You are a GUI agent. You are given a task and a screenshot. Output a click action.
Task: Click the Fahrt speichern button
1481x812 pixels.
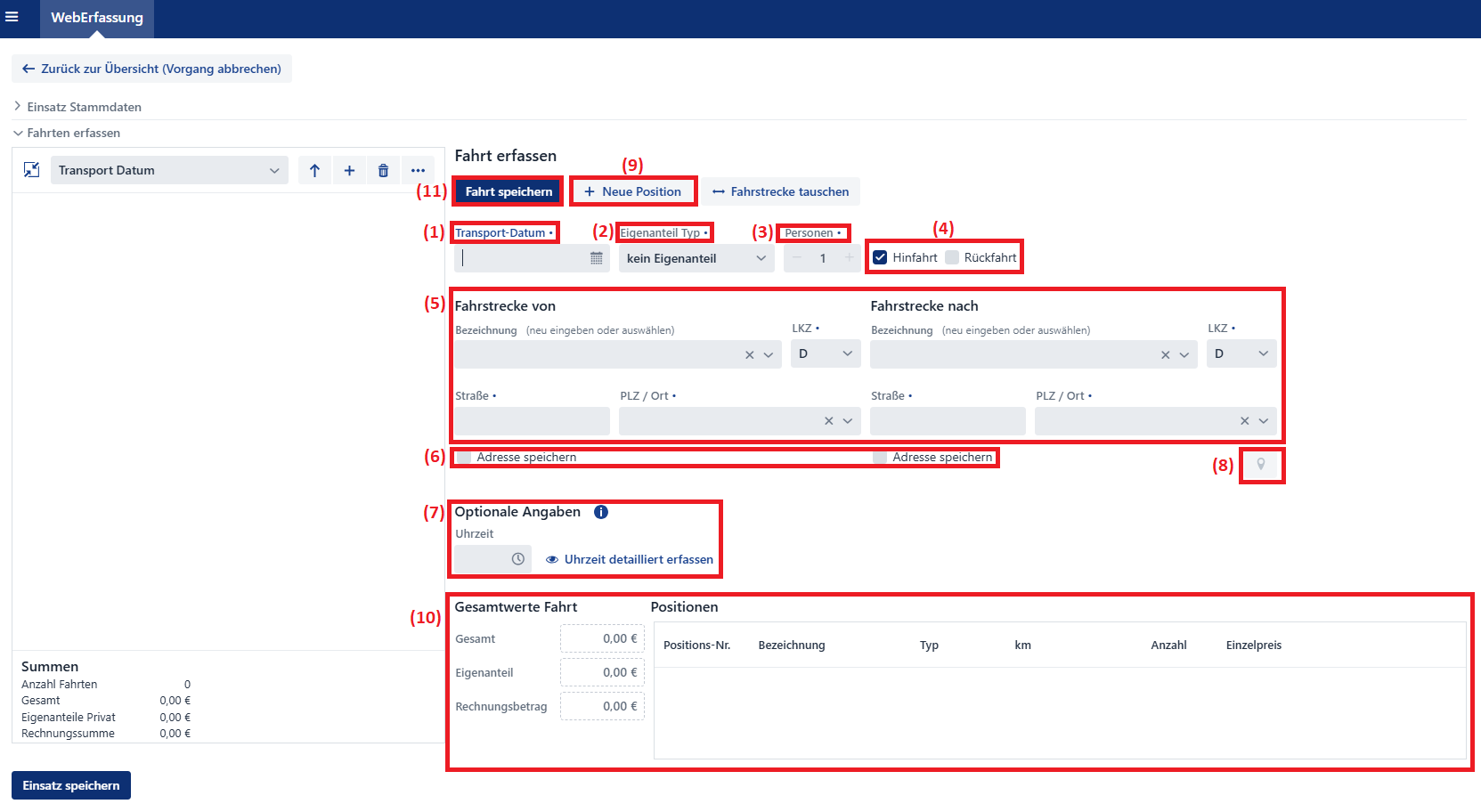point(509,191)
